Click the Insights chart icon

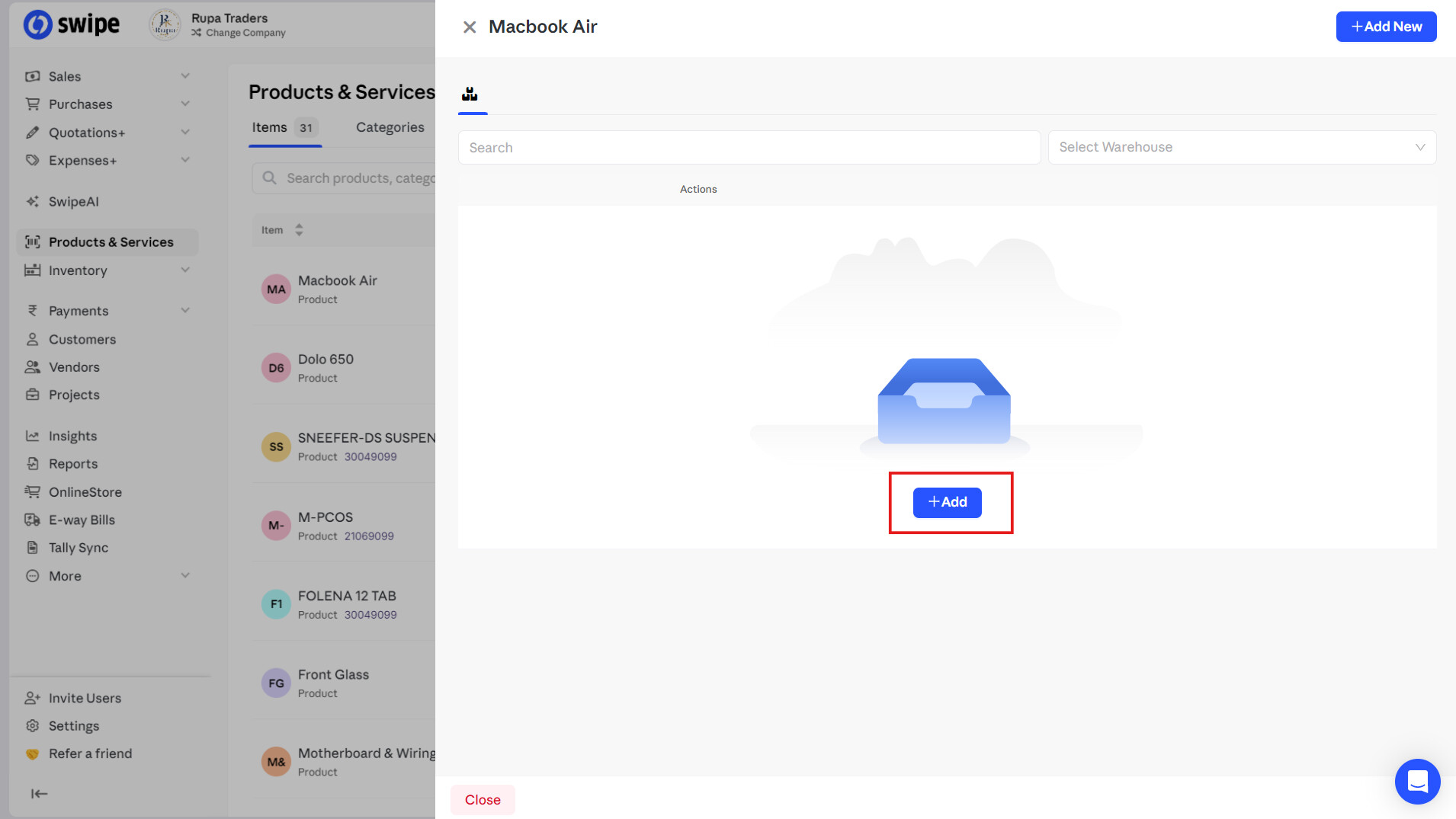(x=32, y=436)
